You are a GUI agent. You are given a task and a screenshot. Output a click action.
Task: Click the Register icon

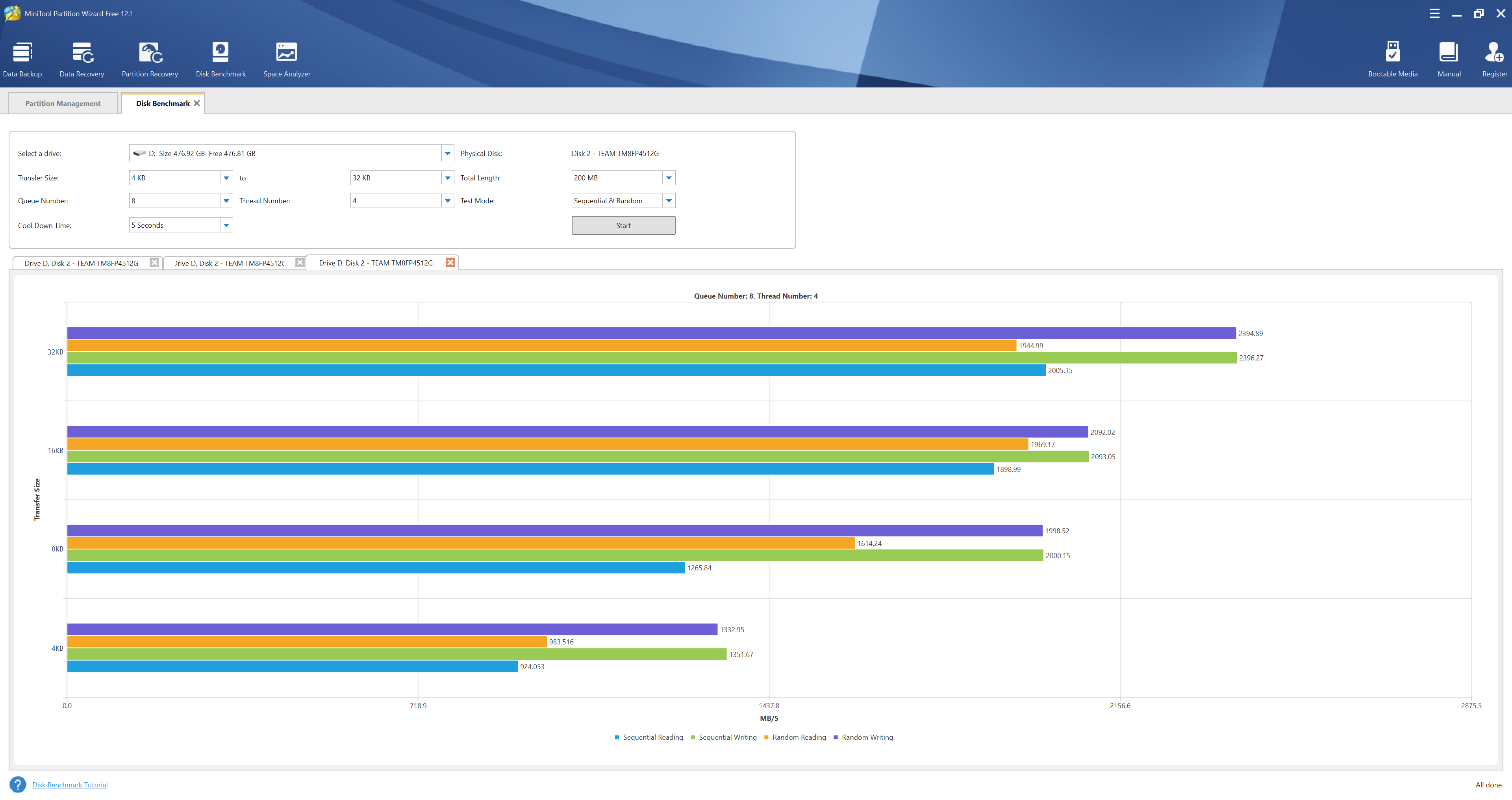point(1494,59)
